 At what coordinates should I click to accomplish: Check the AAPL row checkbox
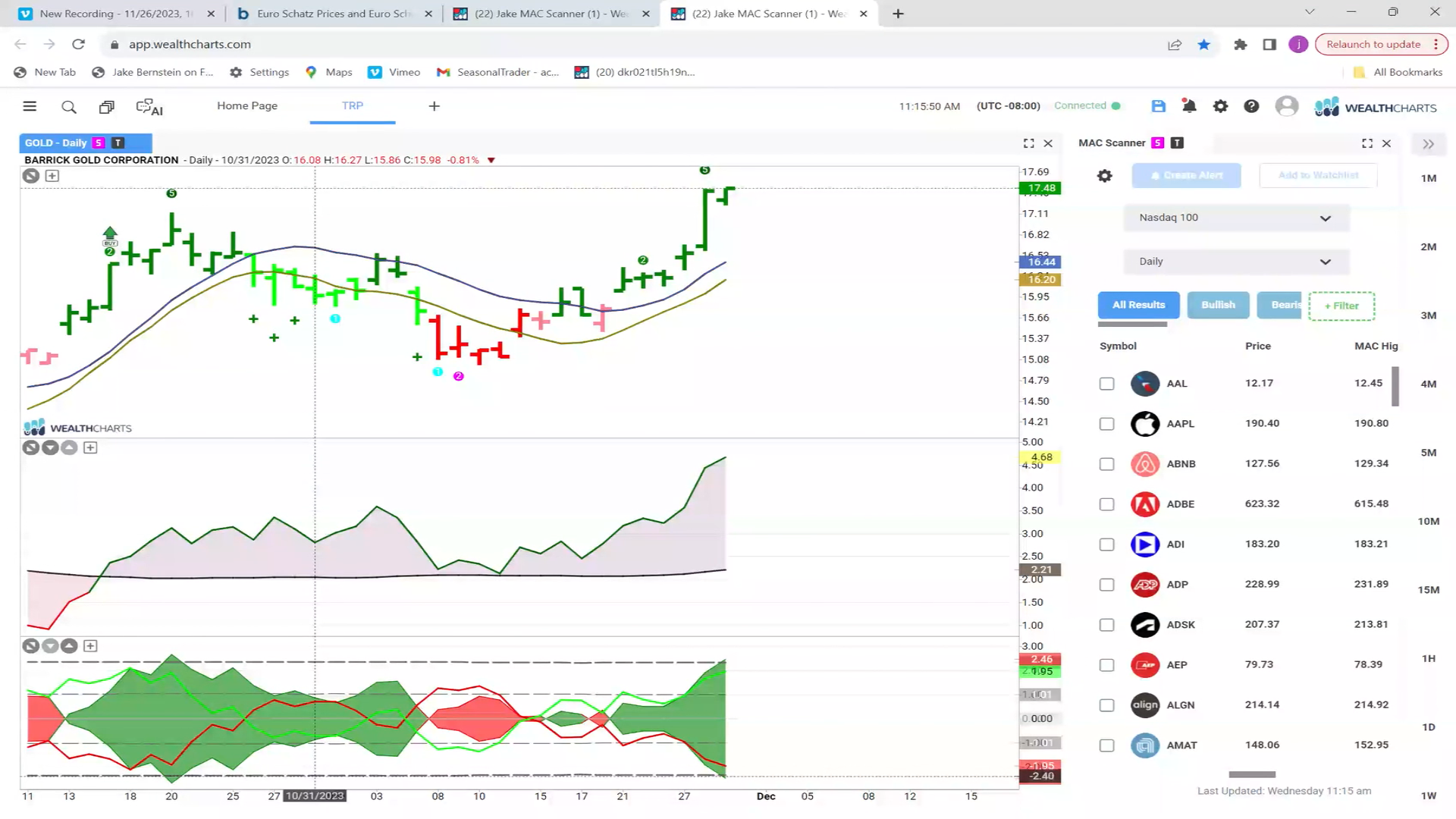pos(1107,424)
